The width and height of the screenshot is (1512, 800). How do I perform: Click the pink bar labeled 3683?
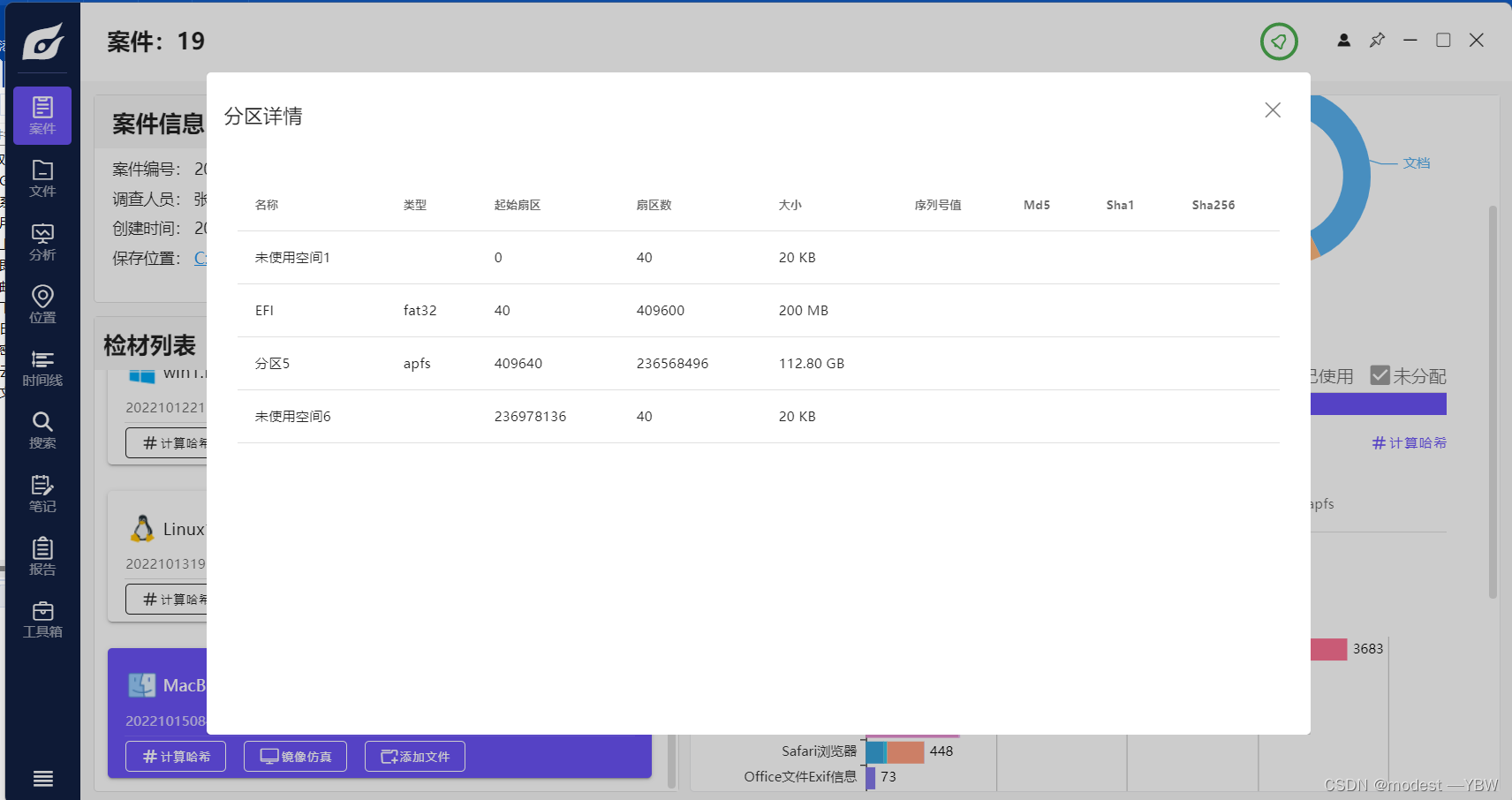[1329, 649]
